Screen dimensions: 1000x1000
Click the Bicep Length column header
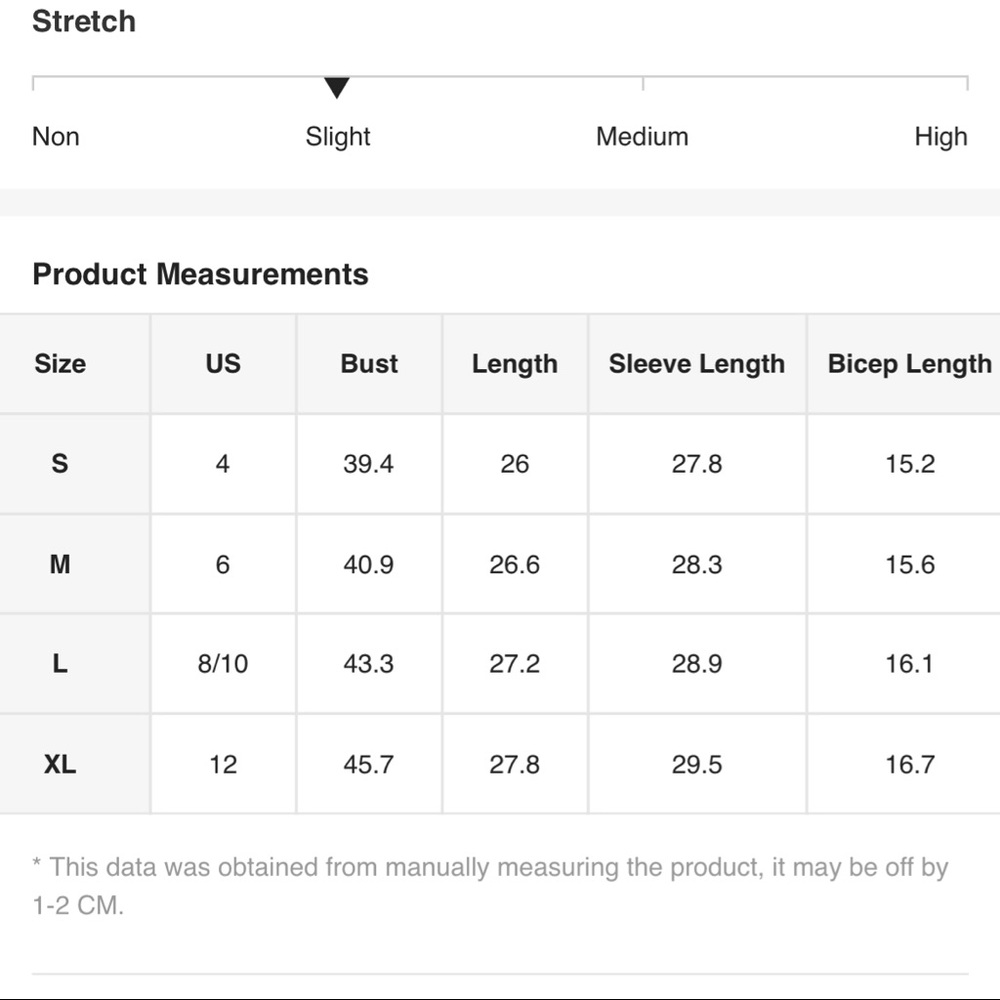click(x=909, y=364)
